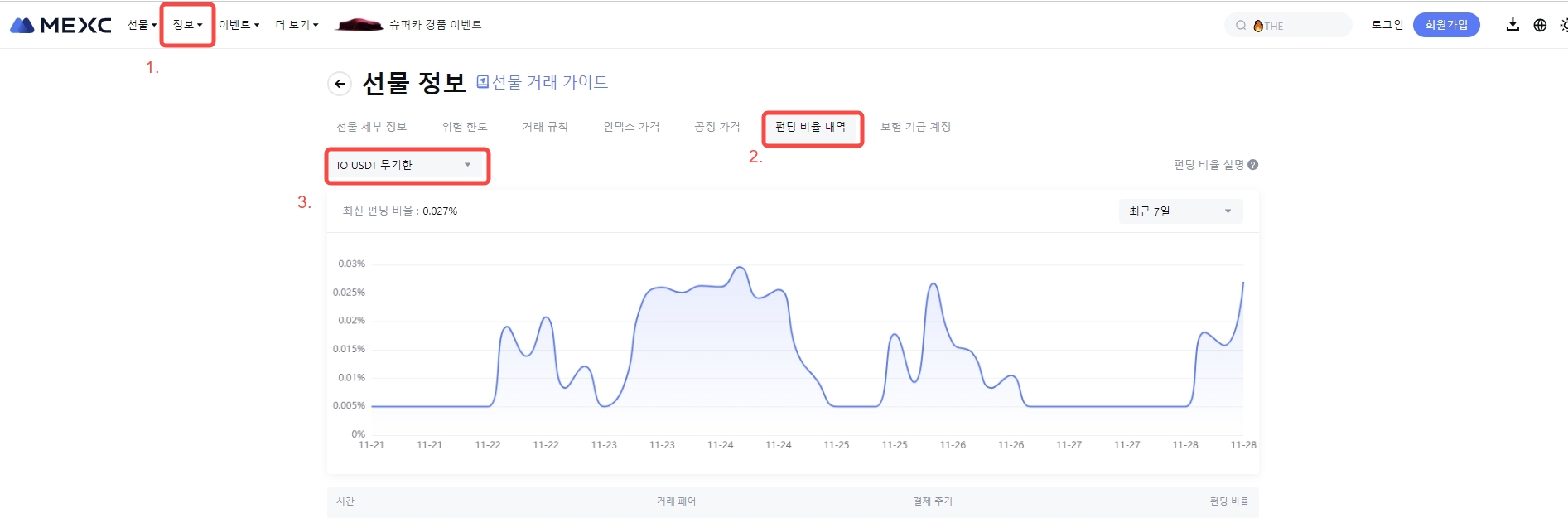Switch to the 보험 기금 계정 tab
The height and width of the screenshot is (528, 1568).
pos(915,127)
